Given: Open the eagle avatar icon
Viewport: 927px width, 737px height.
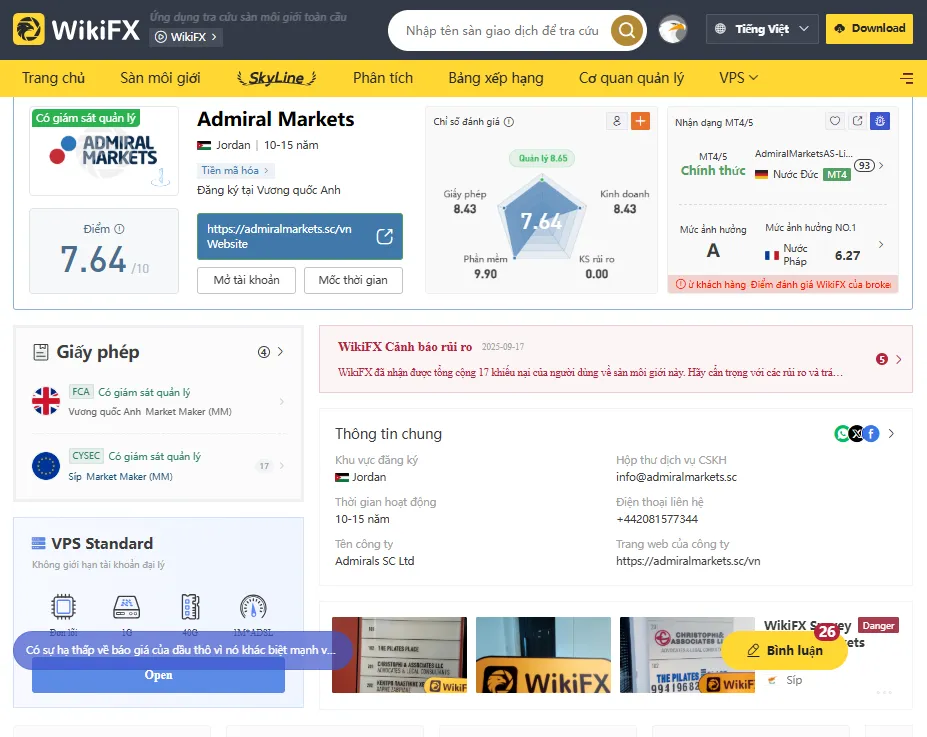Looking at the screenshot, I should coord(673,29).
